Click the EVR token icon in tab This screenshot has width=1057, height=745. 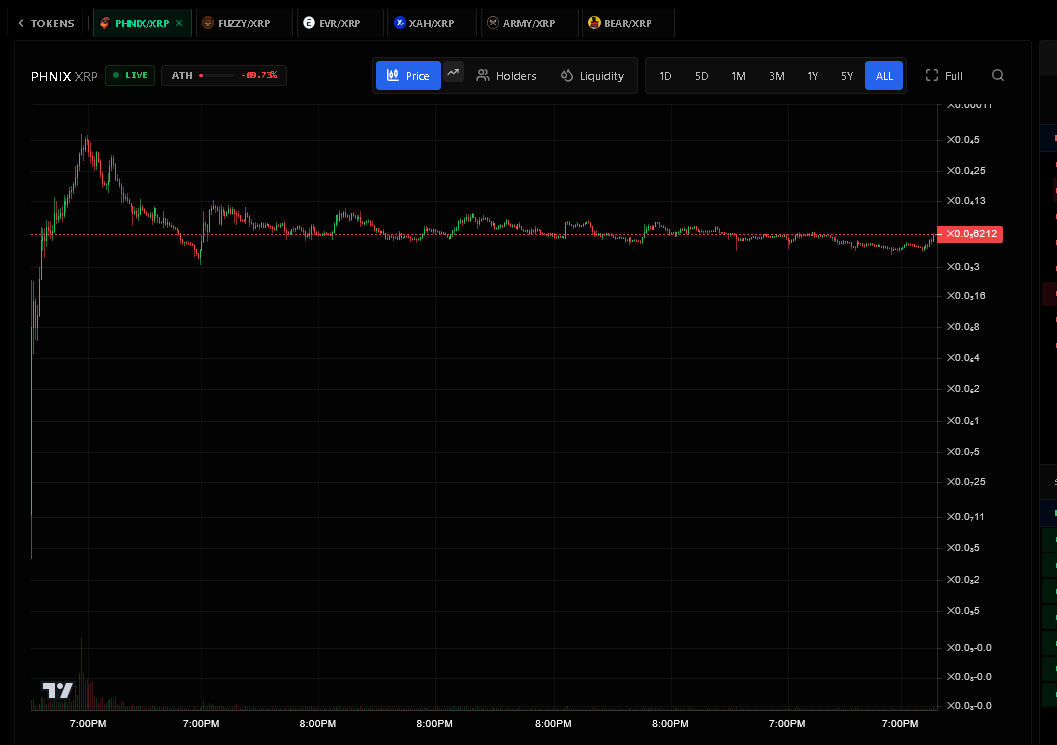click(x=309, y=23)
